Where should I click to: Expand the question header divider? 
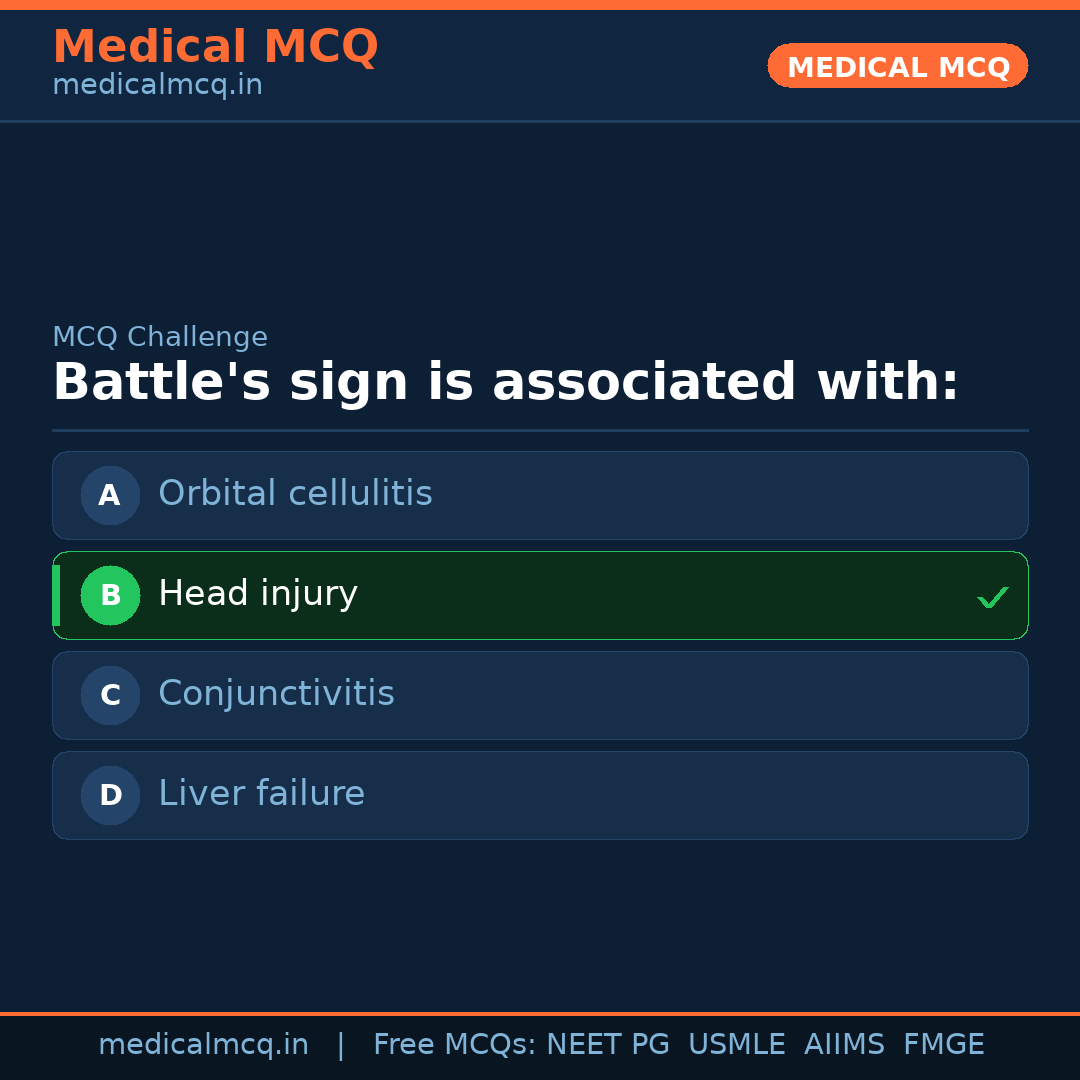pos(540,430)
